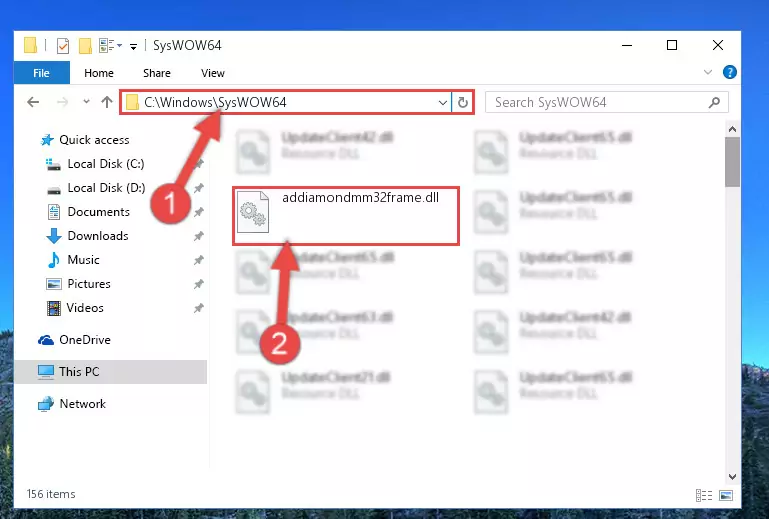The width and height of the screenshot is (769, 519).
Task: Open the recent locations dropdown arrow
Action: click(86, 102)
